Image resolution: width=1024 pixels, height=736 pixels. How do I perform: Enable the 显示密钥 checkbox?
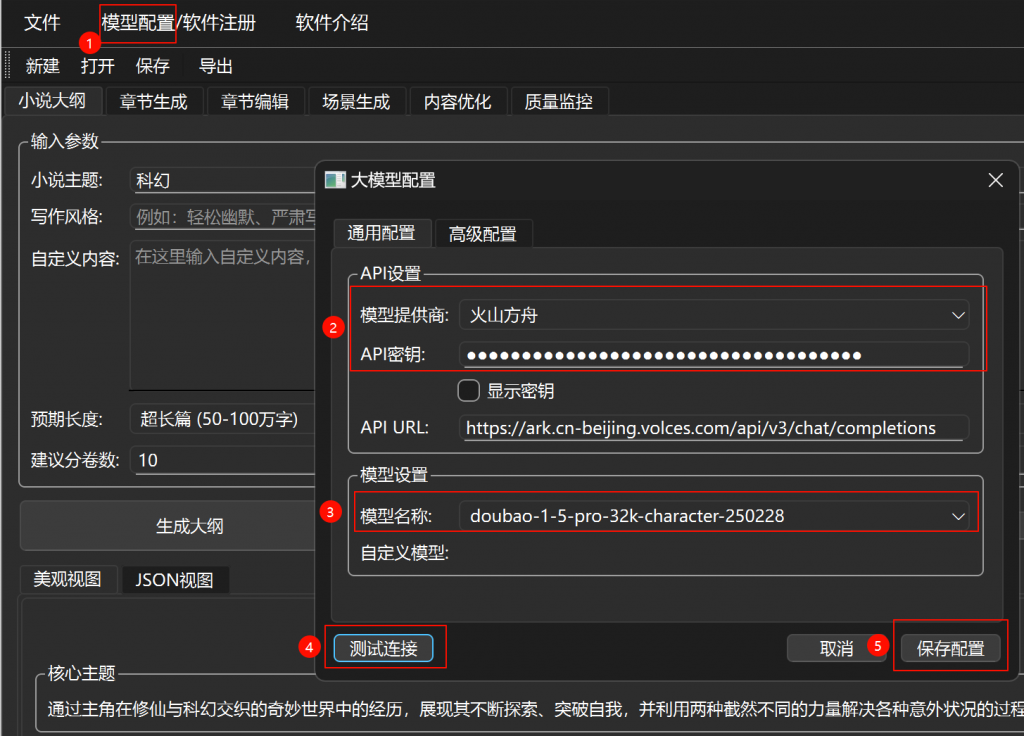(x=468, y=390)
